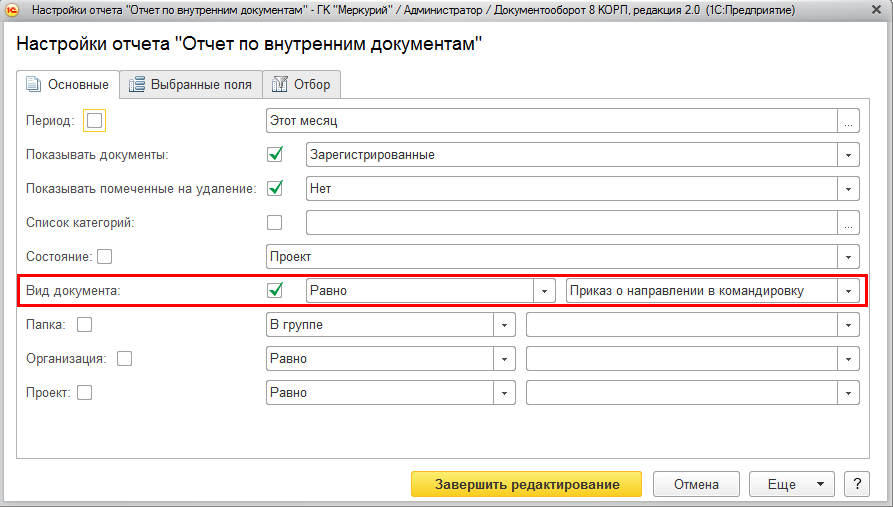Switch to the Отбор tab
Screen dimensions: 893x507
click(x=302, y=85)
